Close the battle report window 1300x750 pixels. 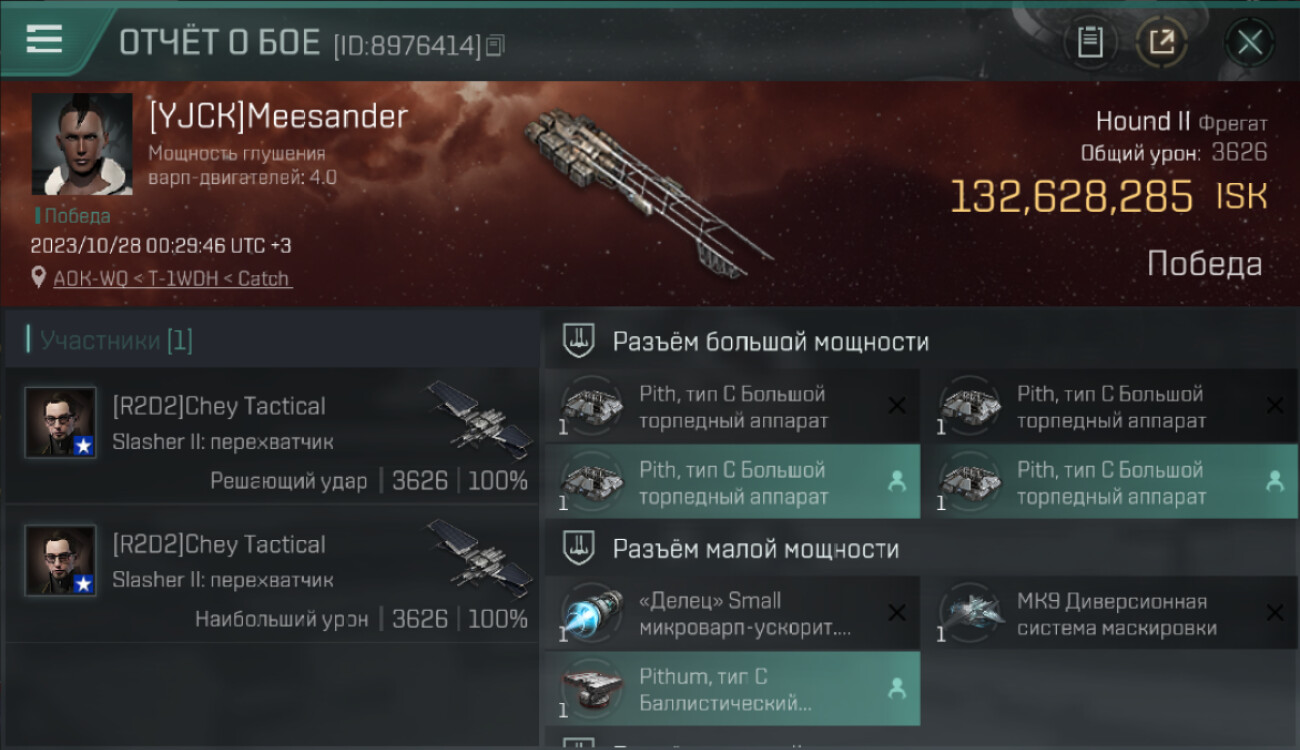(x=1249, y=42)
